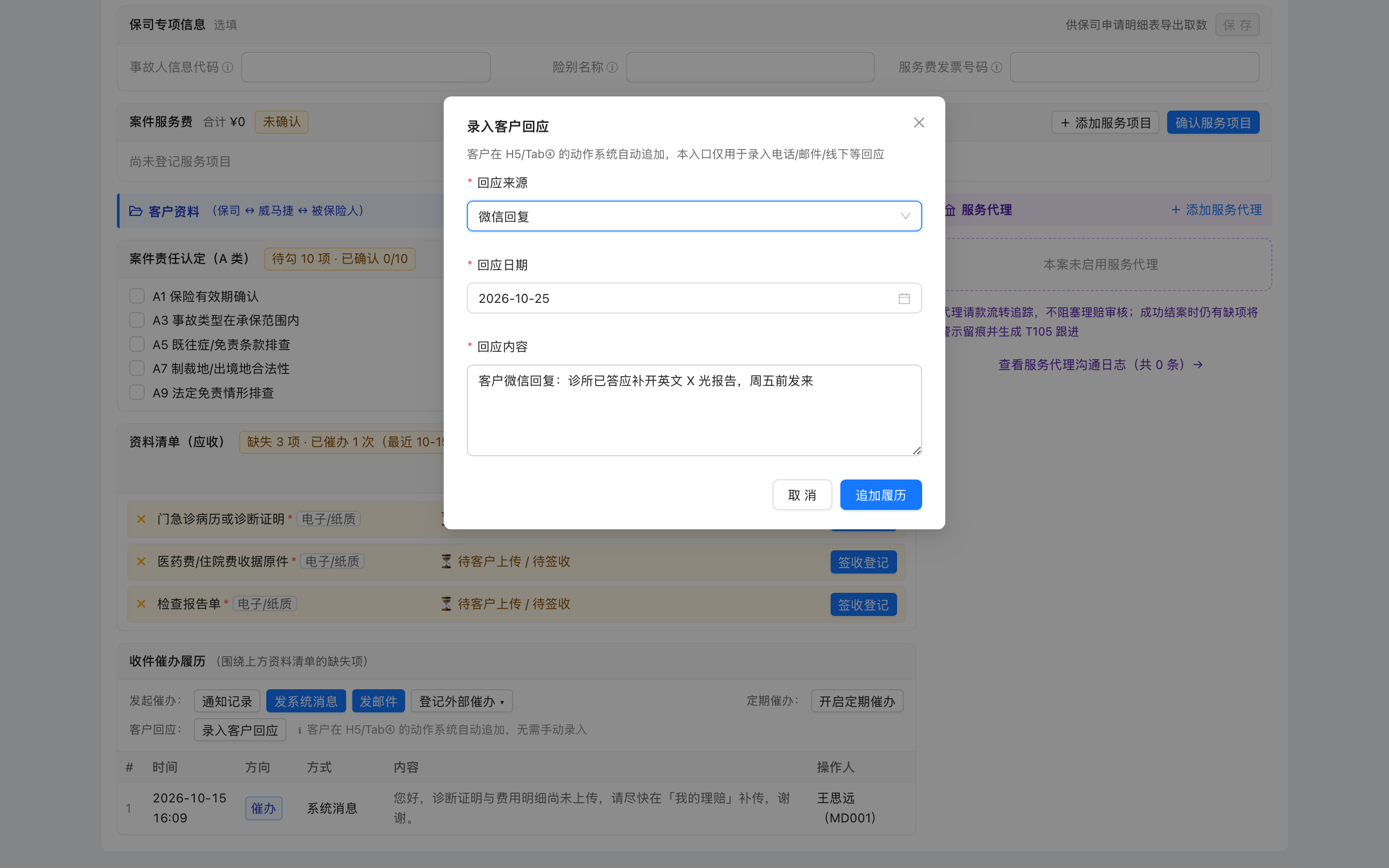Check A7 制裁地/出境地合法性 checkbox
Viewport: 1389px width, 868px height.
tap(137, 368)
